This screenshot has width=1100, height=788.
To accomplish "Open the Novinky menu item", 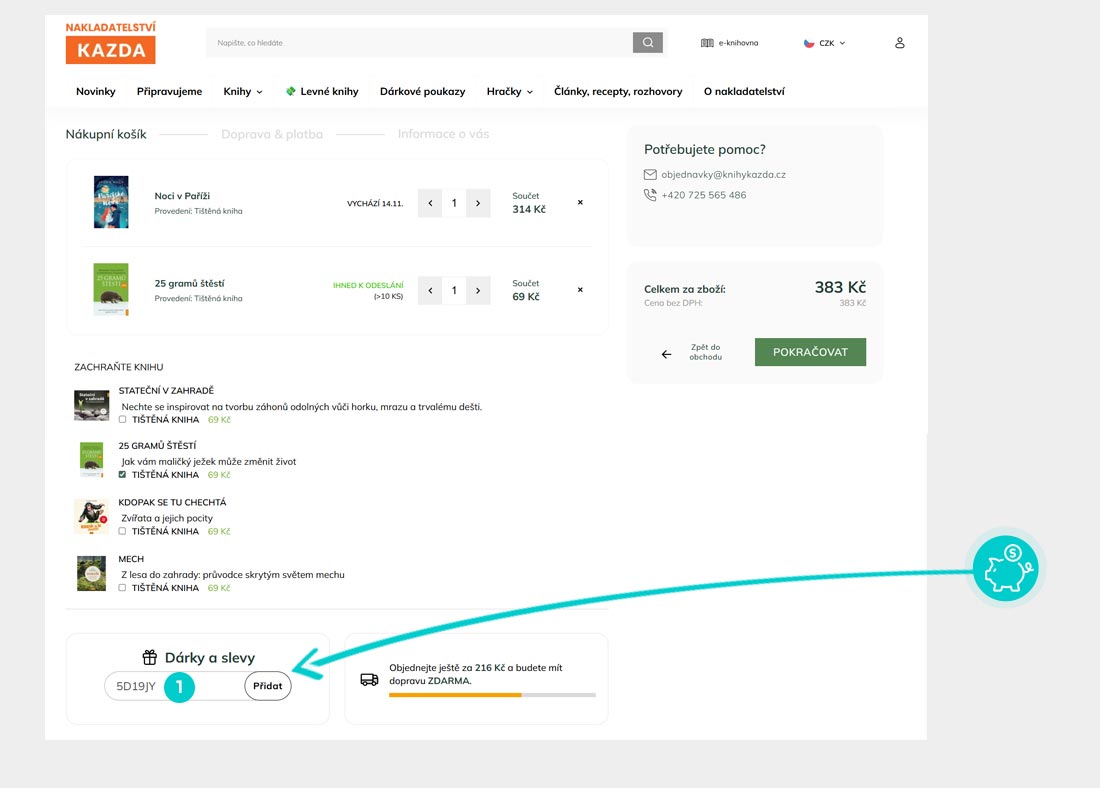I will [x=96, y=91].
